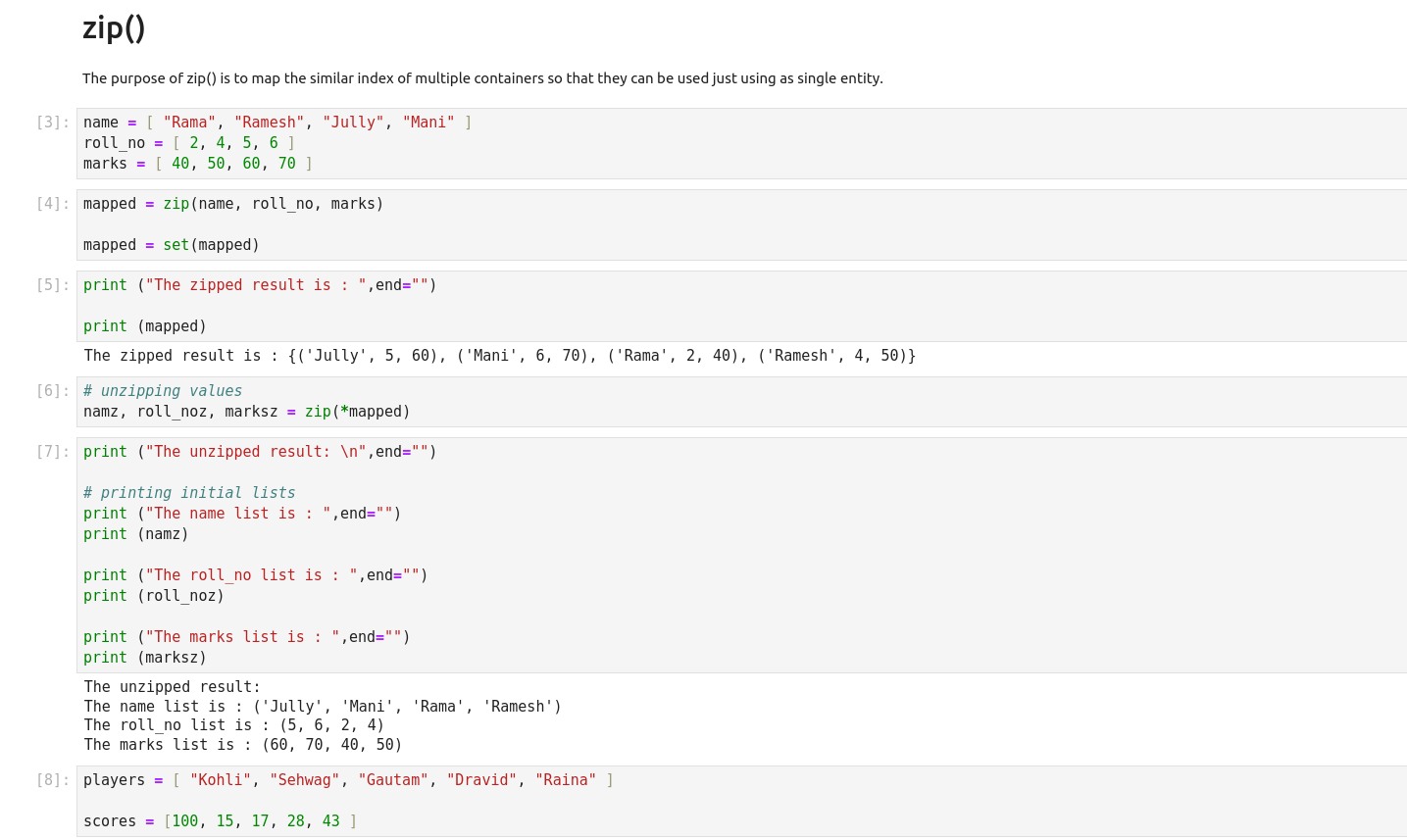Click the players list line in cell 8
1407x840 pixels.
coord(348,780)
